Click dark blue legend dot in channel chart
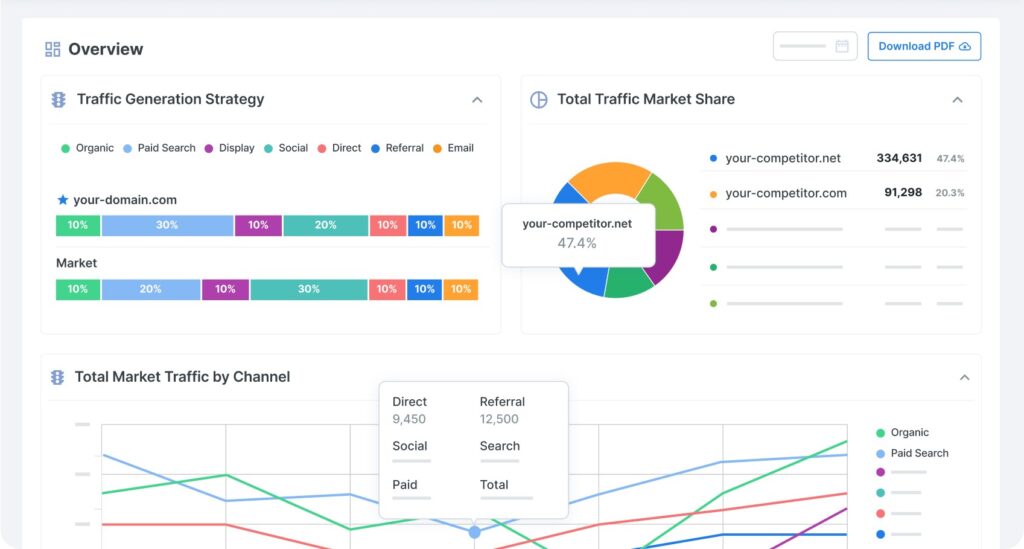 (x=880, y=535)
